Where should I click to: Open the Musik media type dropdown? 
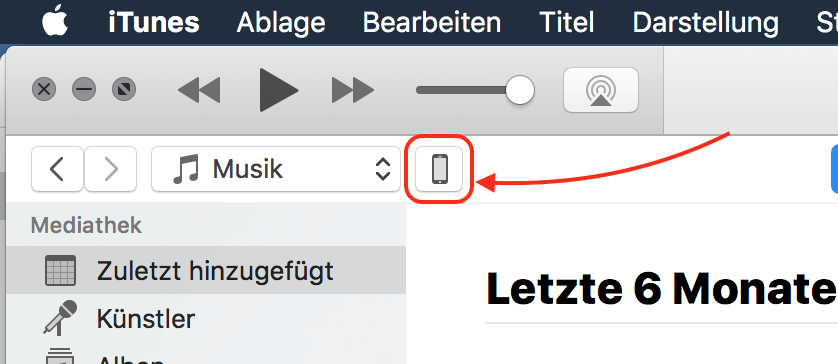pyautogui.click(x=276, y=169)
